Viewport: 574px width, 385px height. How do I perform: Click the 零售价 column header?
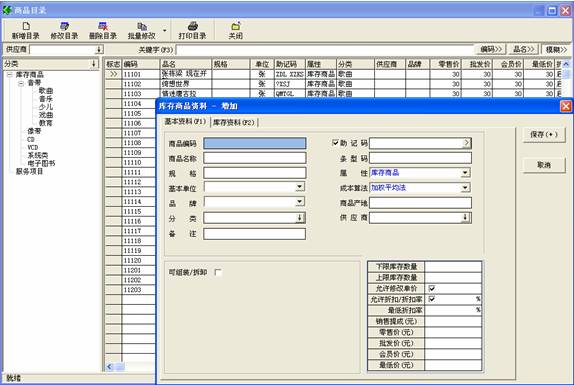coord(446,64)
